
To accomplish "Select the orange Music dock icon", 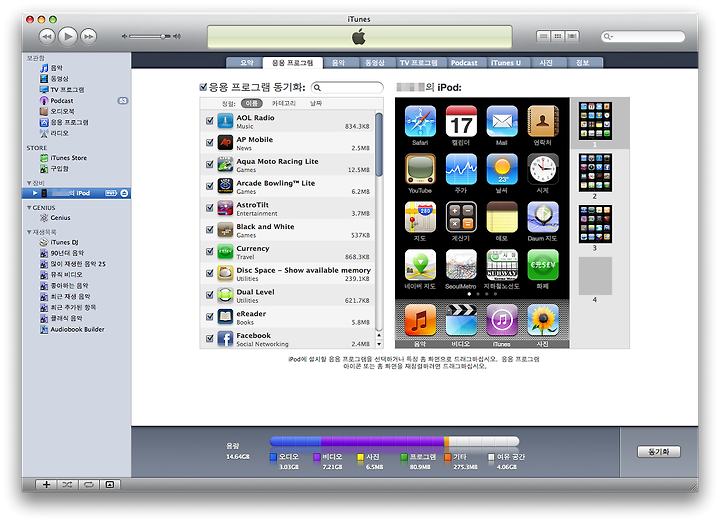I will (420, 320).
